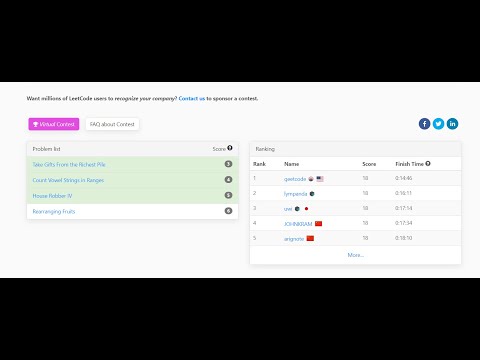The height and width of the screenshot is (360, 480).
Task: Click the Score column header in Ranking
Action: tap(369, 164)
